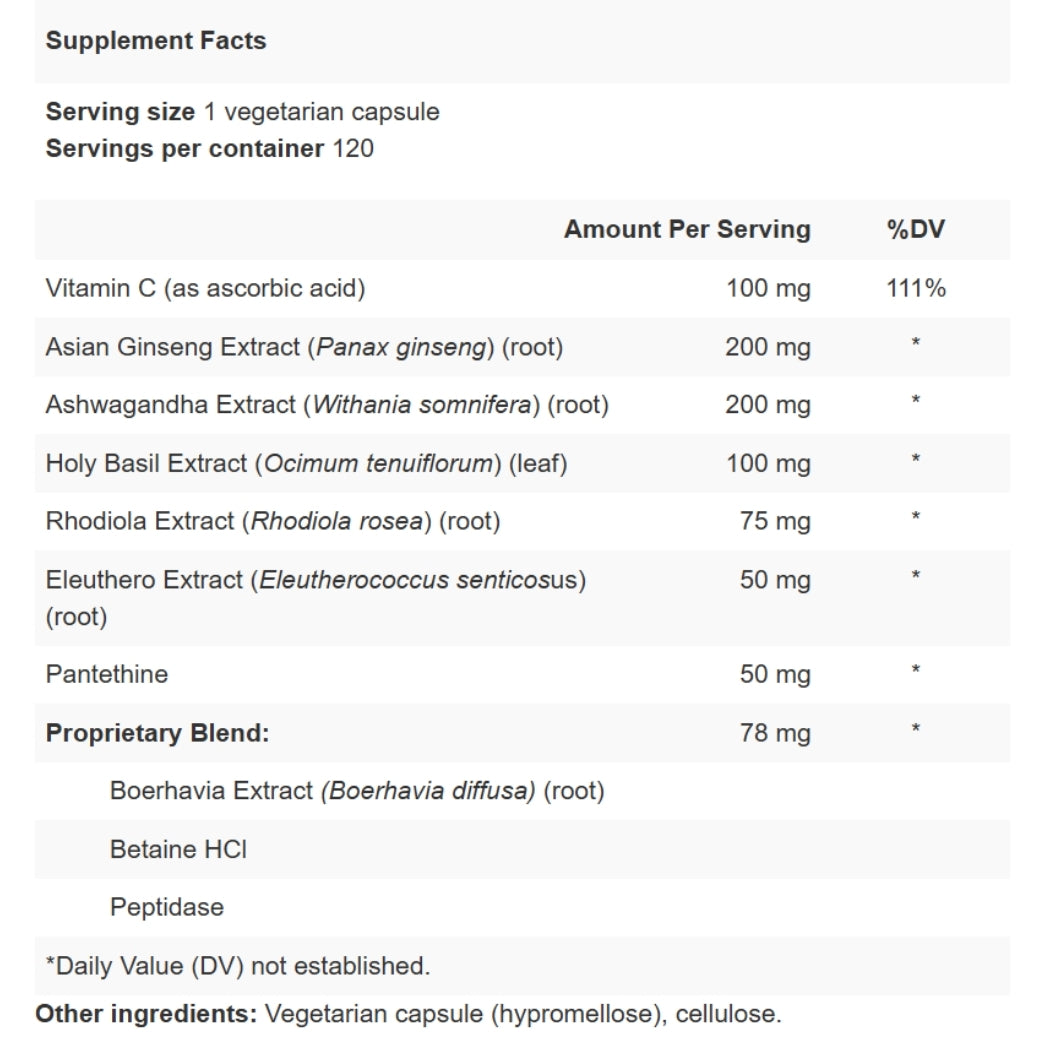Screen dimensions: 1048x1048
Task: Select the Vitamin C ingredient row
Action: click(205, 289)
